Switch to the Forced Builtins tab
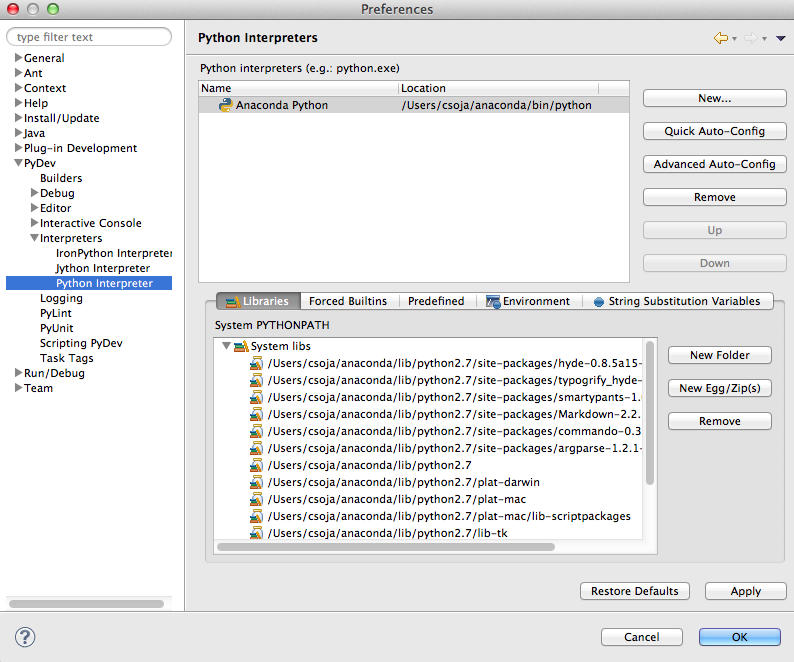Screen dimensions: 794x662 click(x=348, y=301)
